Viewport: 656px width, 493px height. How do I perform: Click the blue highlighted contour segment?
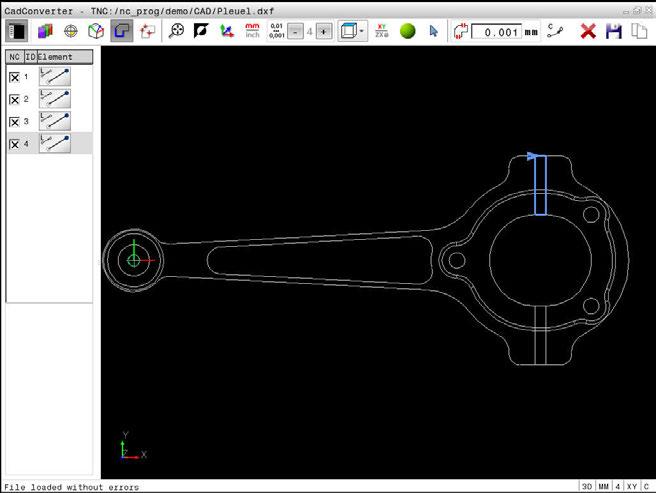pos(541,185)
